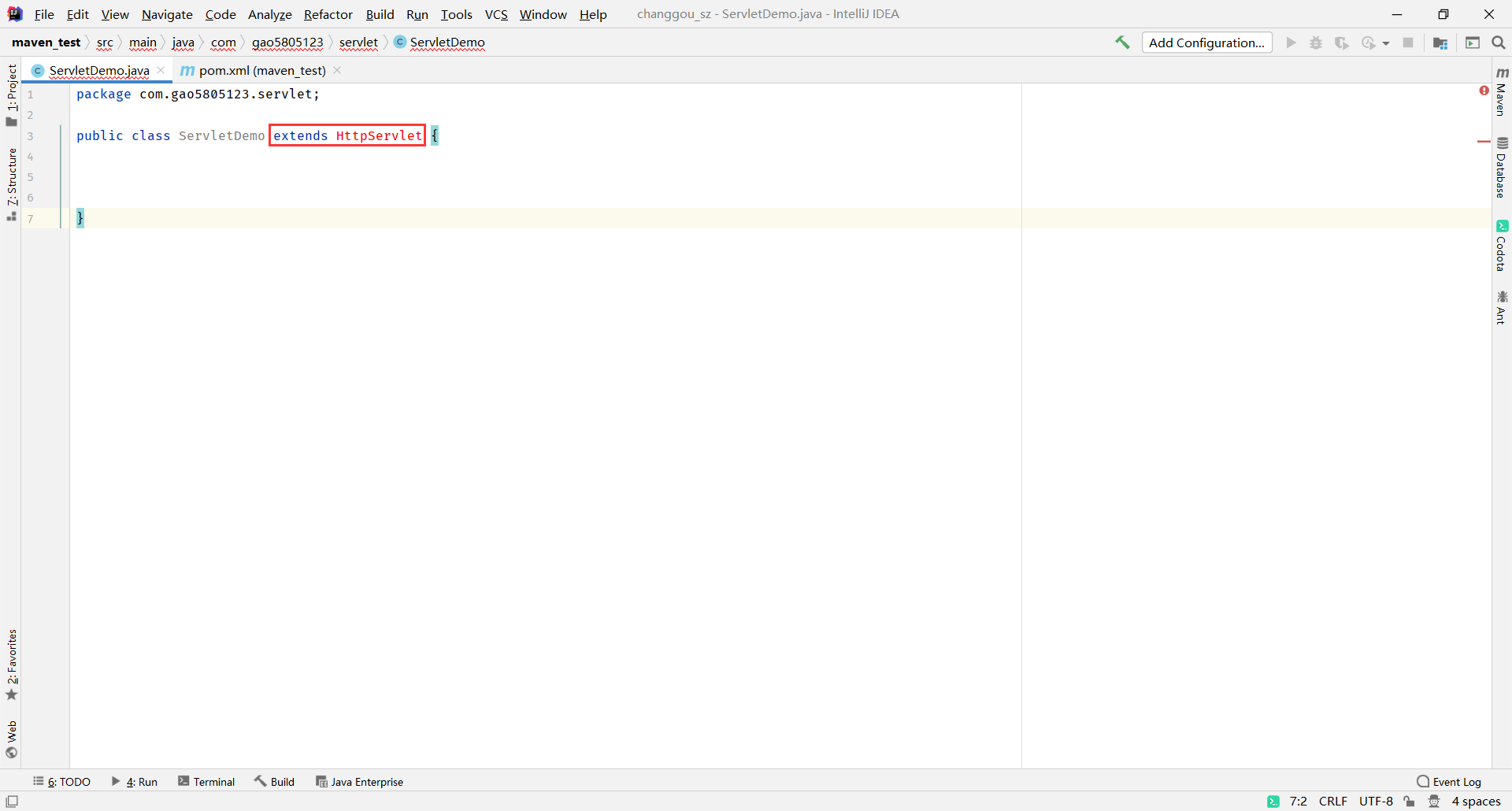Open the servlet package in breadcrumb
The height and width of the screenshot is (811, 1512).
click(x=358, y=43)
